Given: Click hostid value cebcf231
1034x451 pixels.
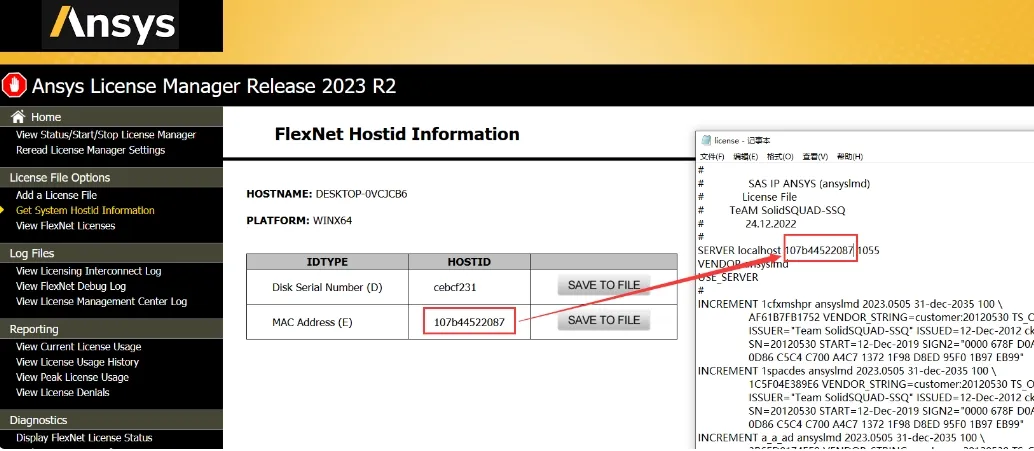Looking at the screenshot, I should tap(454, 287).
